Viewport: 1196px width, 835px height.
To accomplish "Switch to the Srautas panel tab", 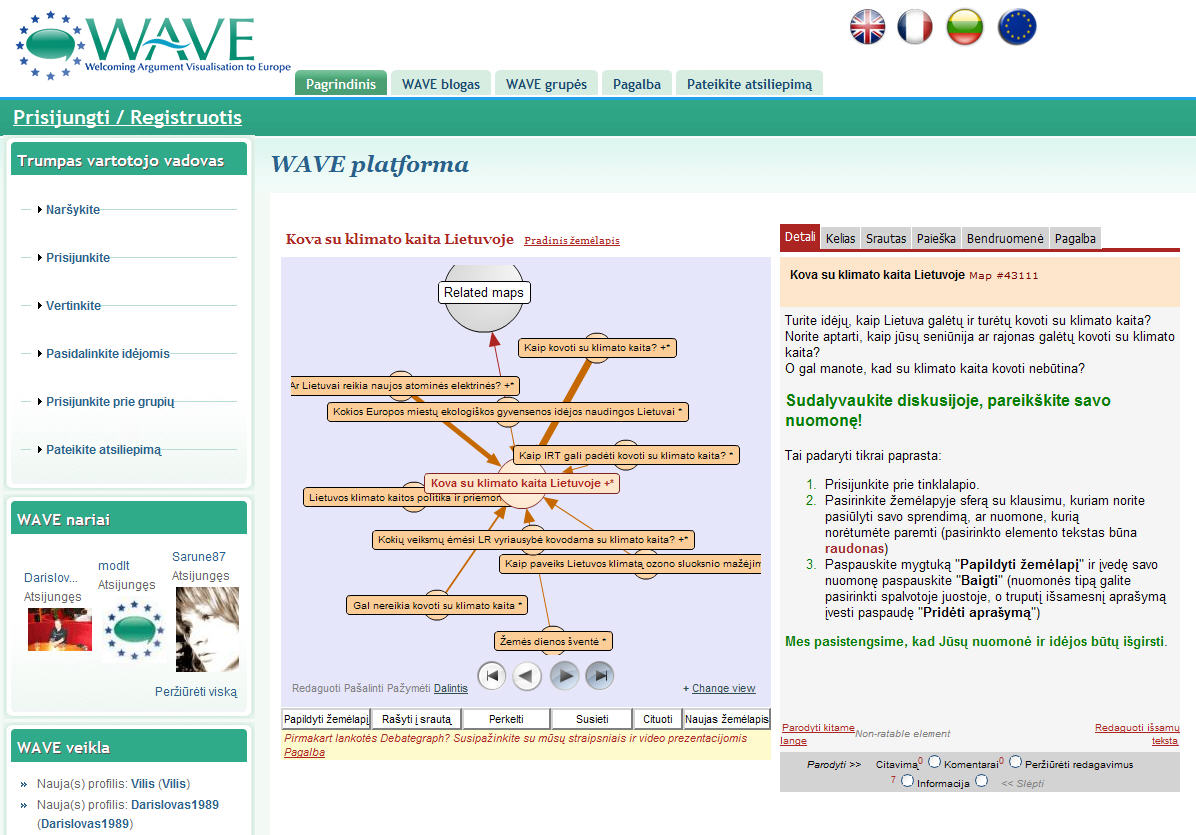I will (886, 239).
